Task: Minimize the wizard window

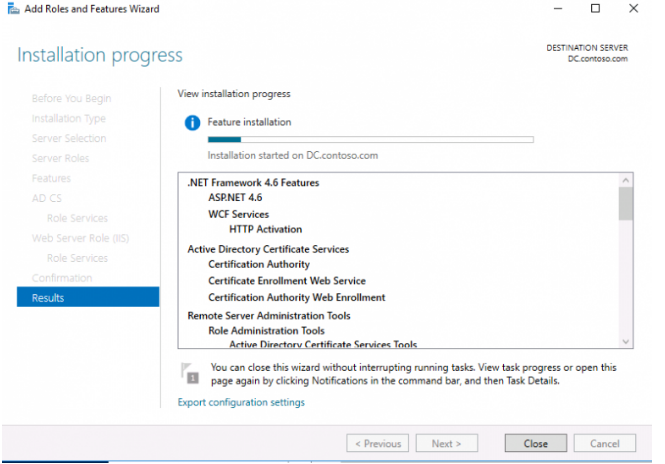Action: pyautogui.click(x=558, y=8)
